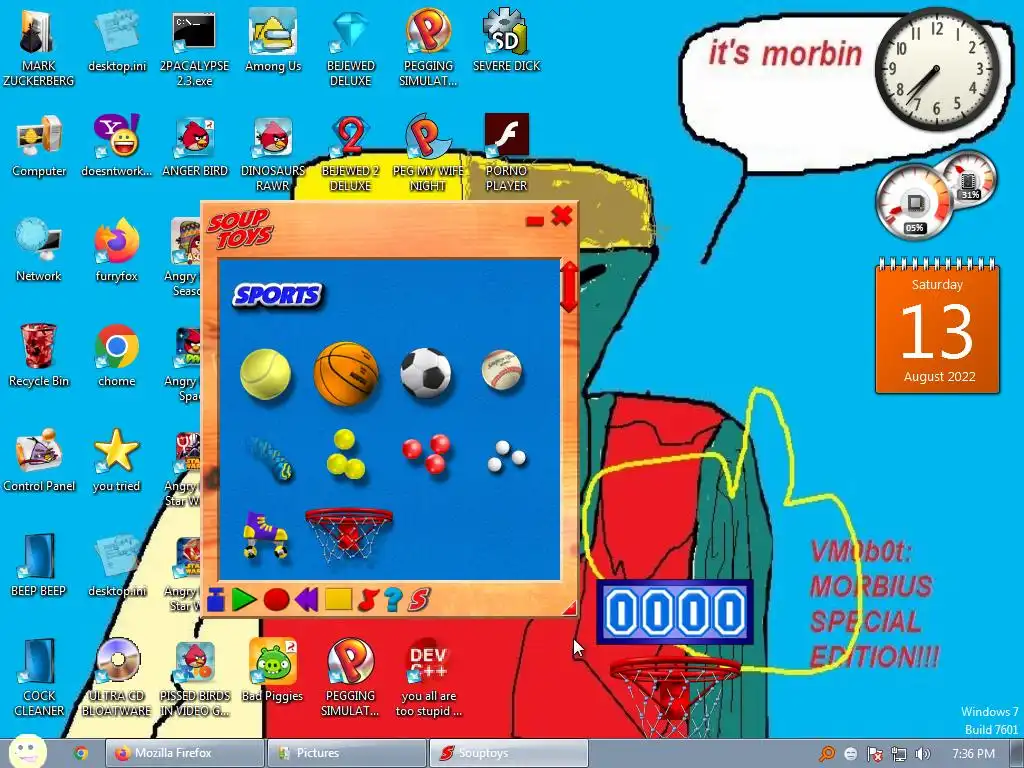
Task: Click the green play triangle in Souptoys
Action: (244, 599)
